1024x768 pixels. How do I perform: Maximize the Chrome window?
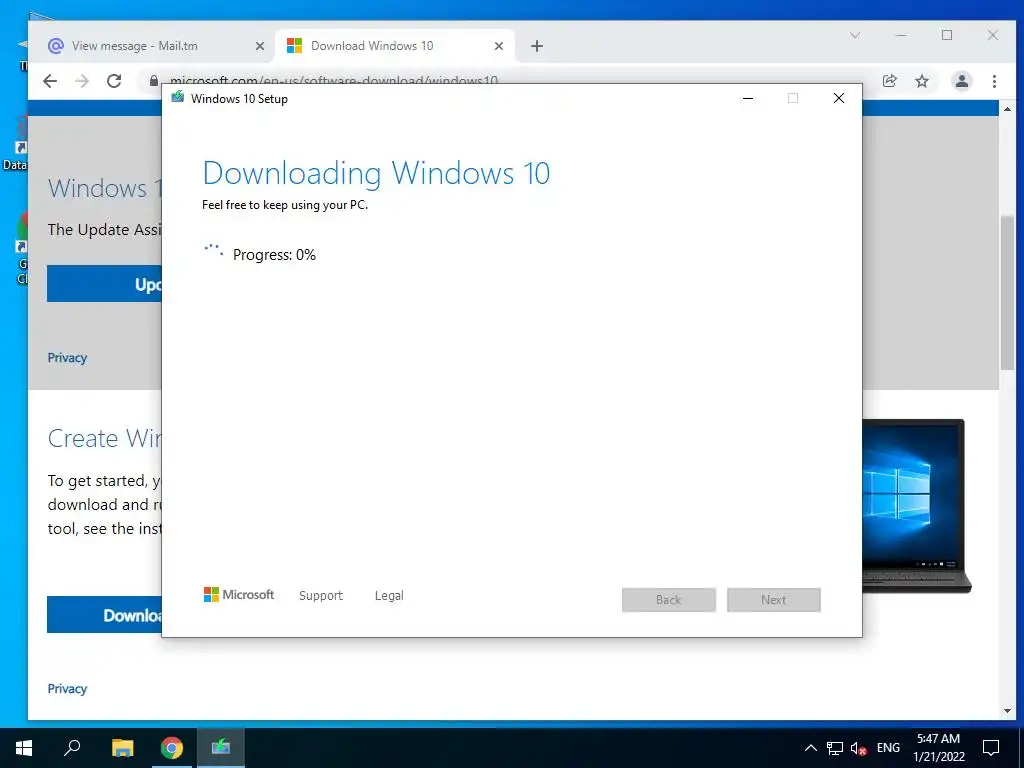[x=947, y=35]
